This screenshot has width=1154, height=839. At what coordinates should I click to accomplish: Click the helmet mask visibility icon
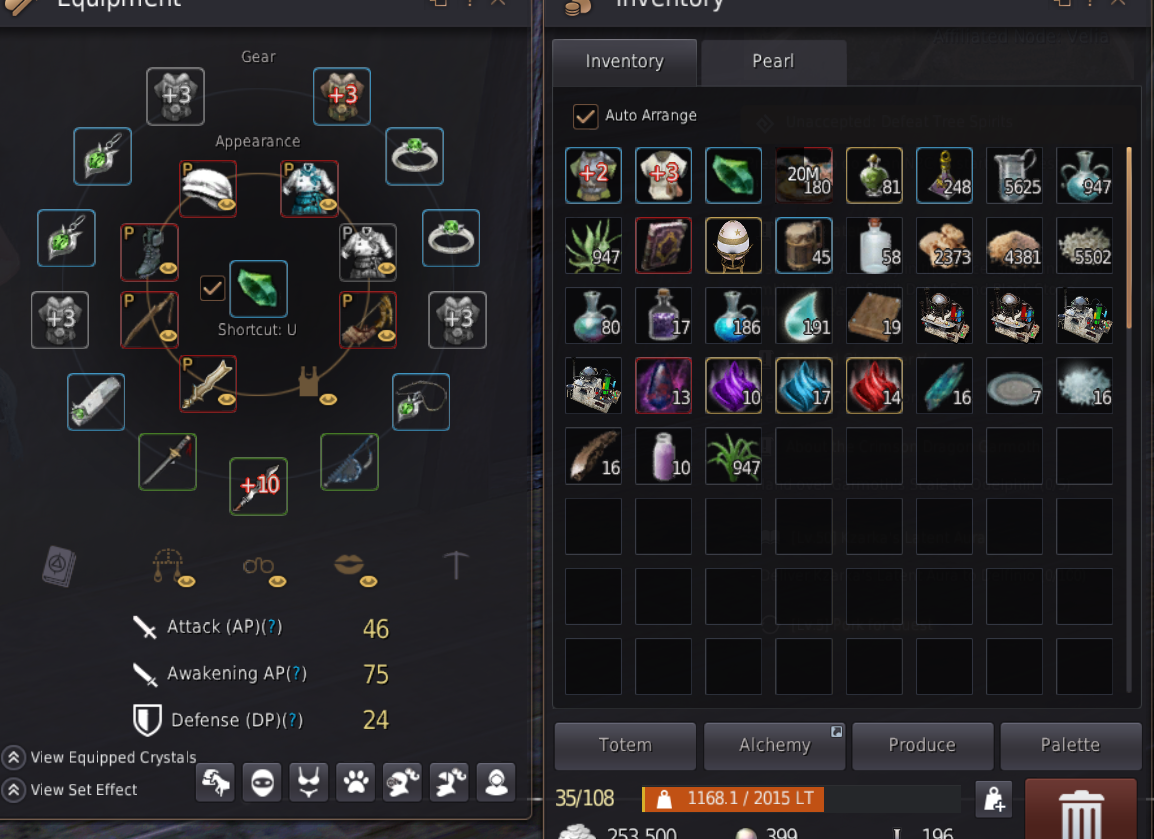262,782
